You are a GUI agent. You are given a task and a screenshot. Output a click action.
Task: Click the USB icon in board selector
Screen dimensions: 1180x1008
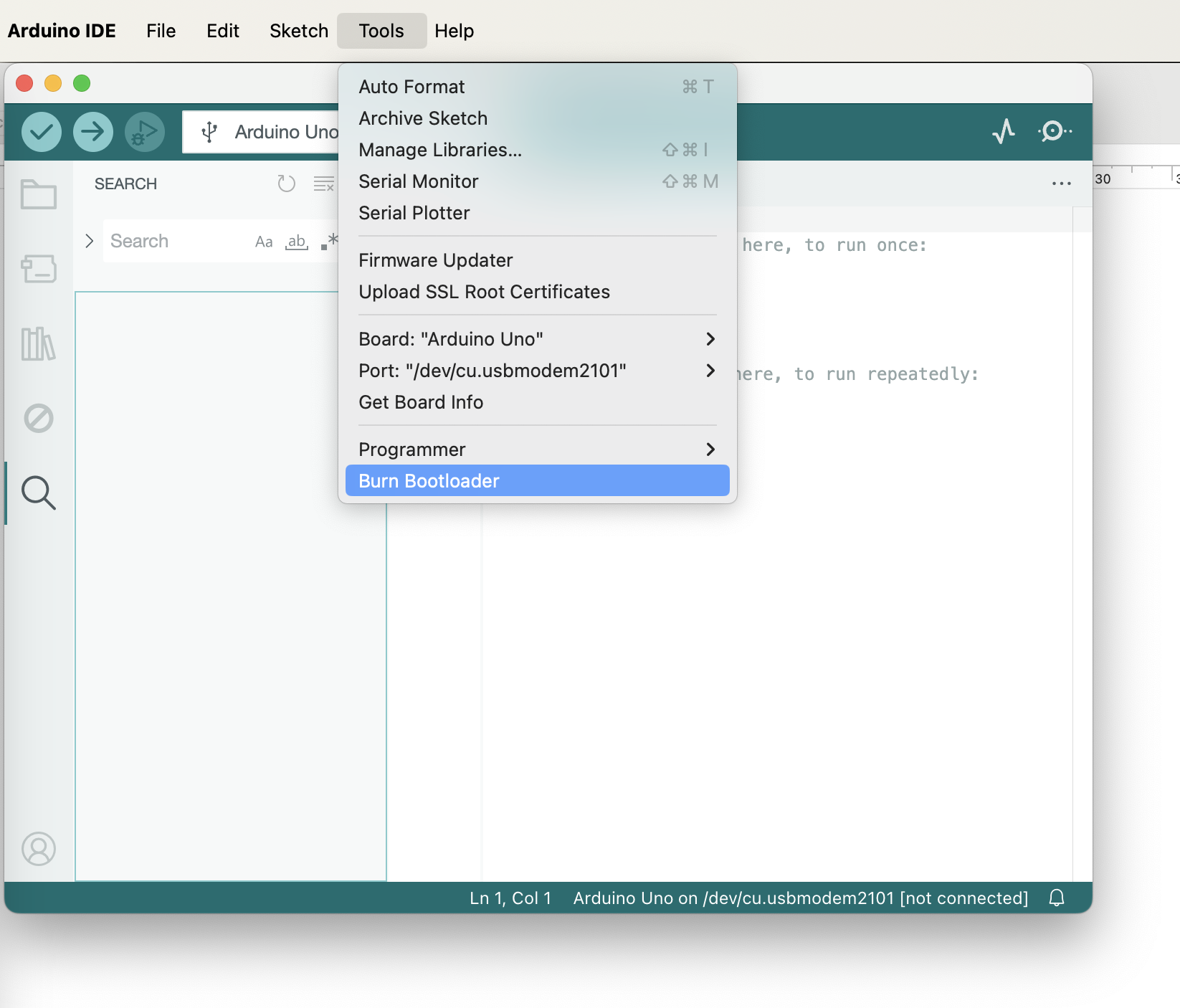(209, 132)
